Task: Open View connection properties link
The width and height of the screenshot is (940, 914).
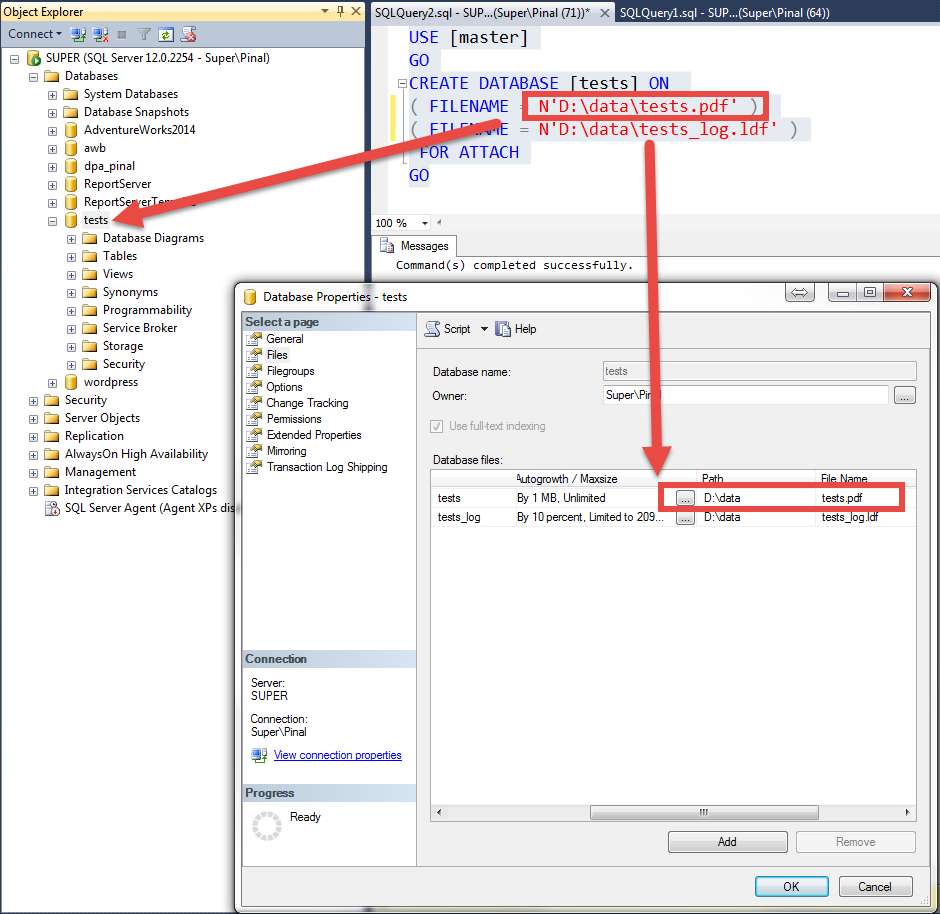Action: pyautogui.click(x=337, y=754)
